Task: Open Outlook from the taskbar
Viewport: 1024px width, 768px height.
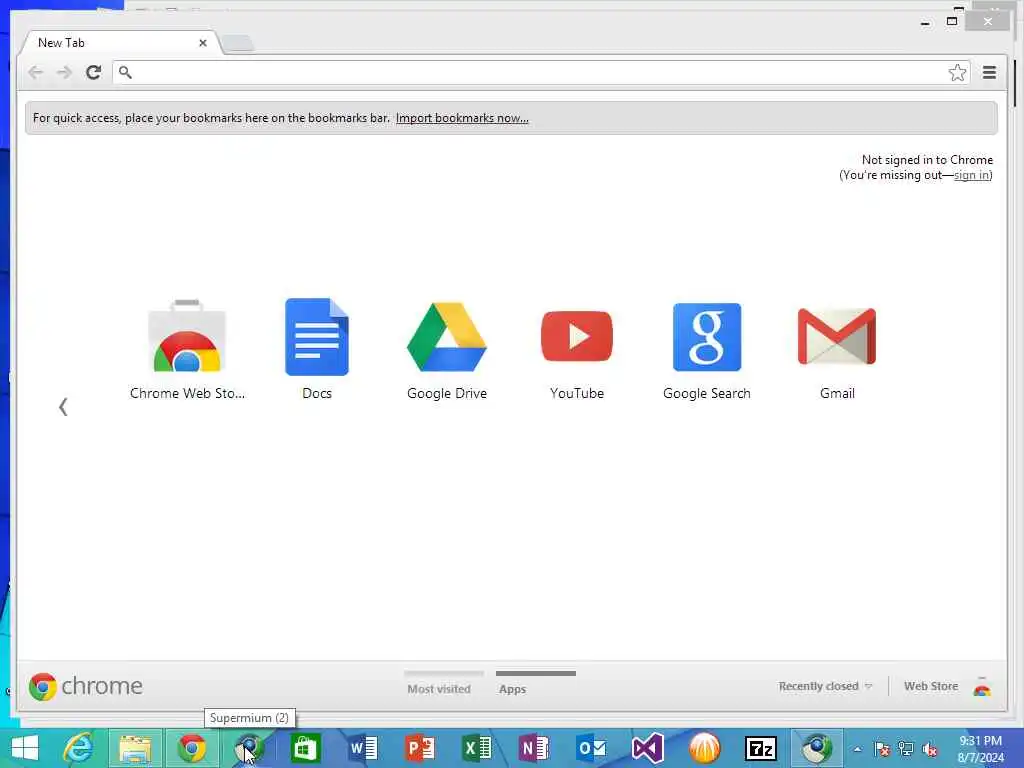Action: point(591,748)
